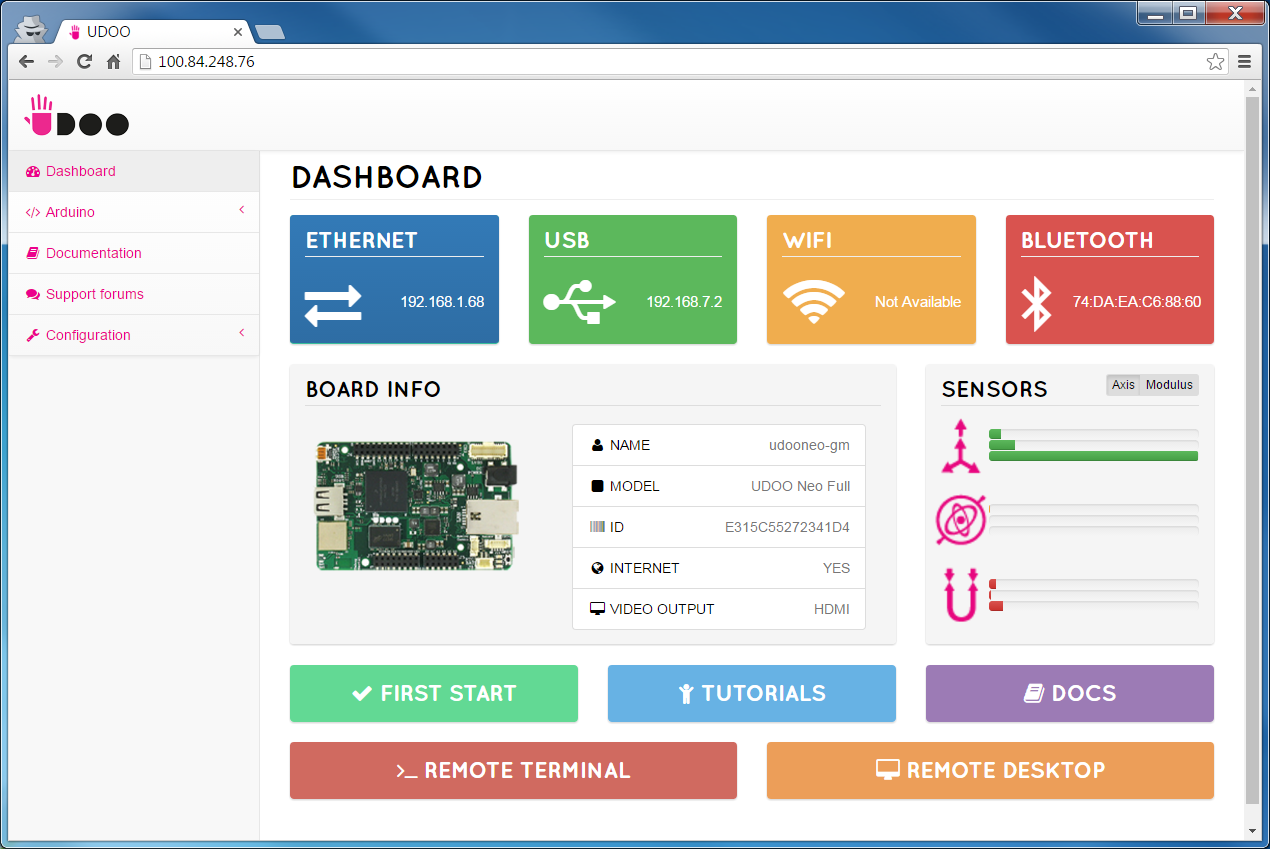Click the top gyroscope progress bar

click(x=1093, y=509)
